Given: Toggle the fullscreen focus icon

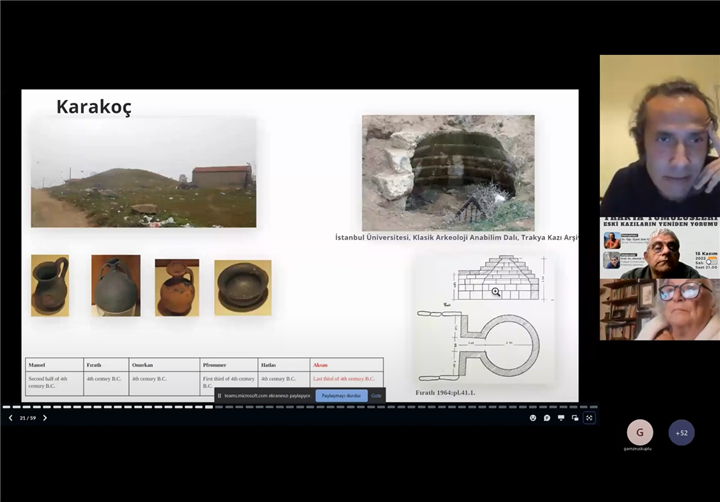Looking at the screenshot, I should tap(589, 418).
